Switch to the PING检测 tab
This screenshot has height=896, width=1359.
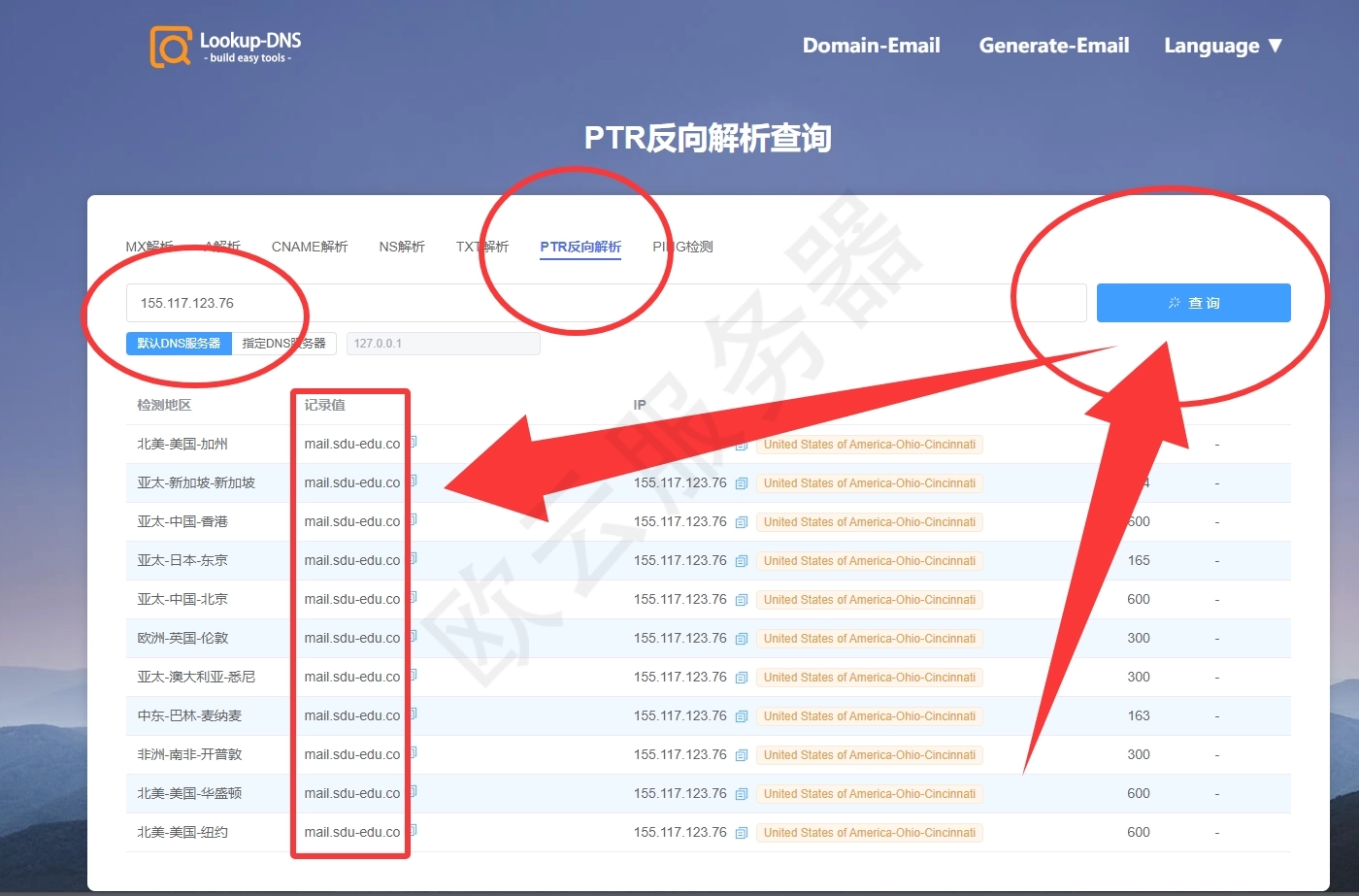[682, 247]
